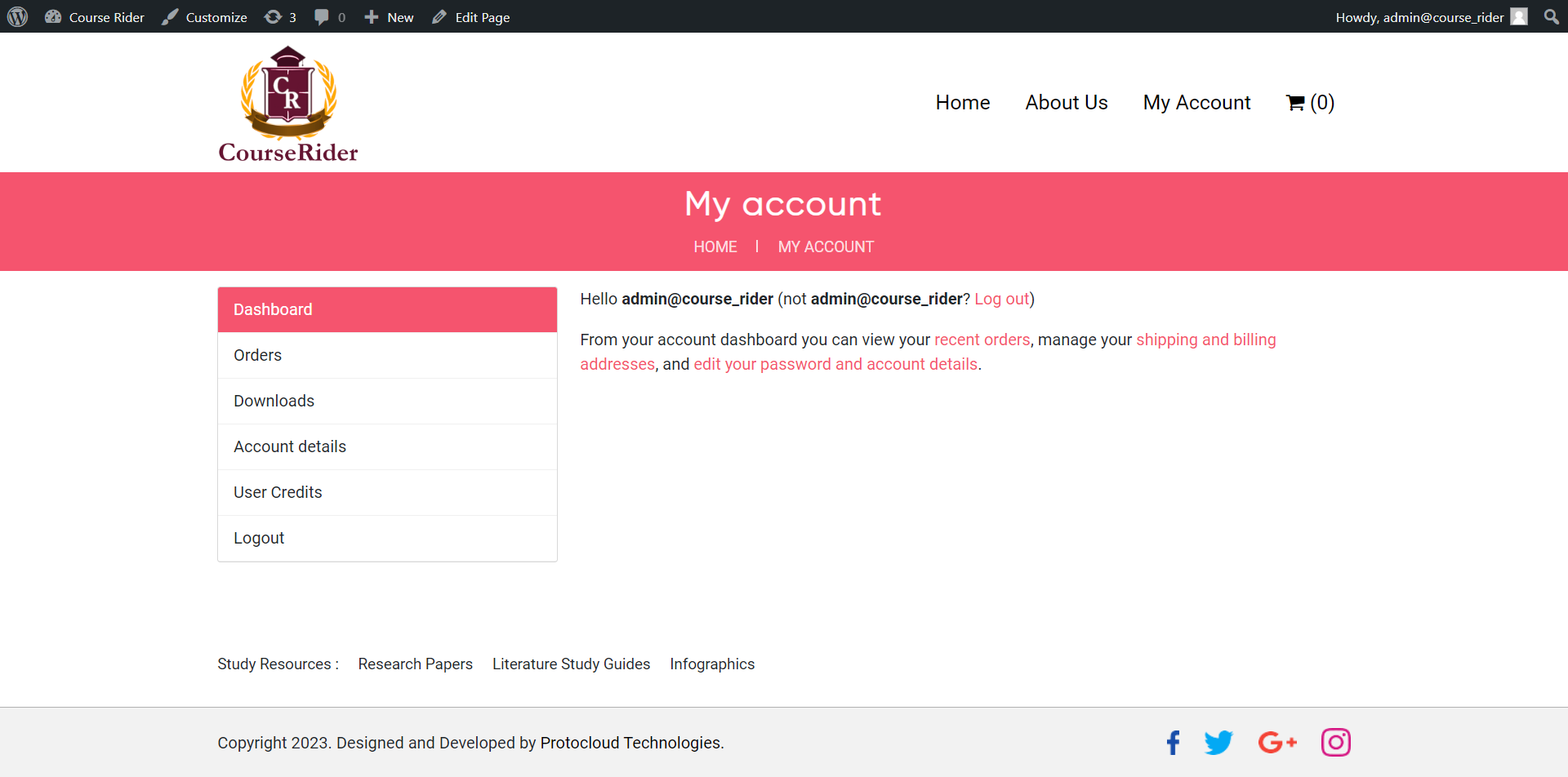Viewport: 1568px width, 777px height.
Task: Open the updates icon showing 3
Action: tap(273, 16)
